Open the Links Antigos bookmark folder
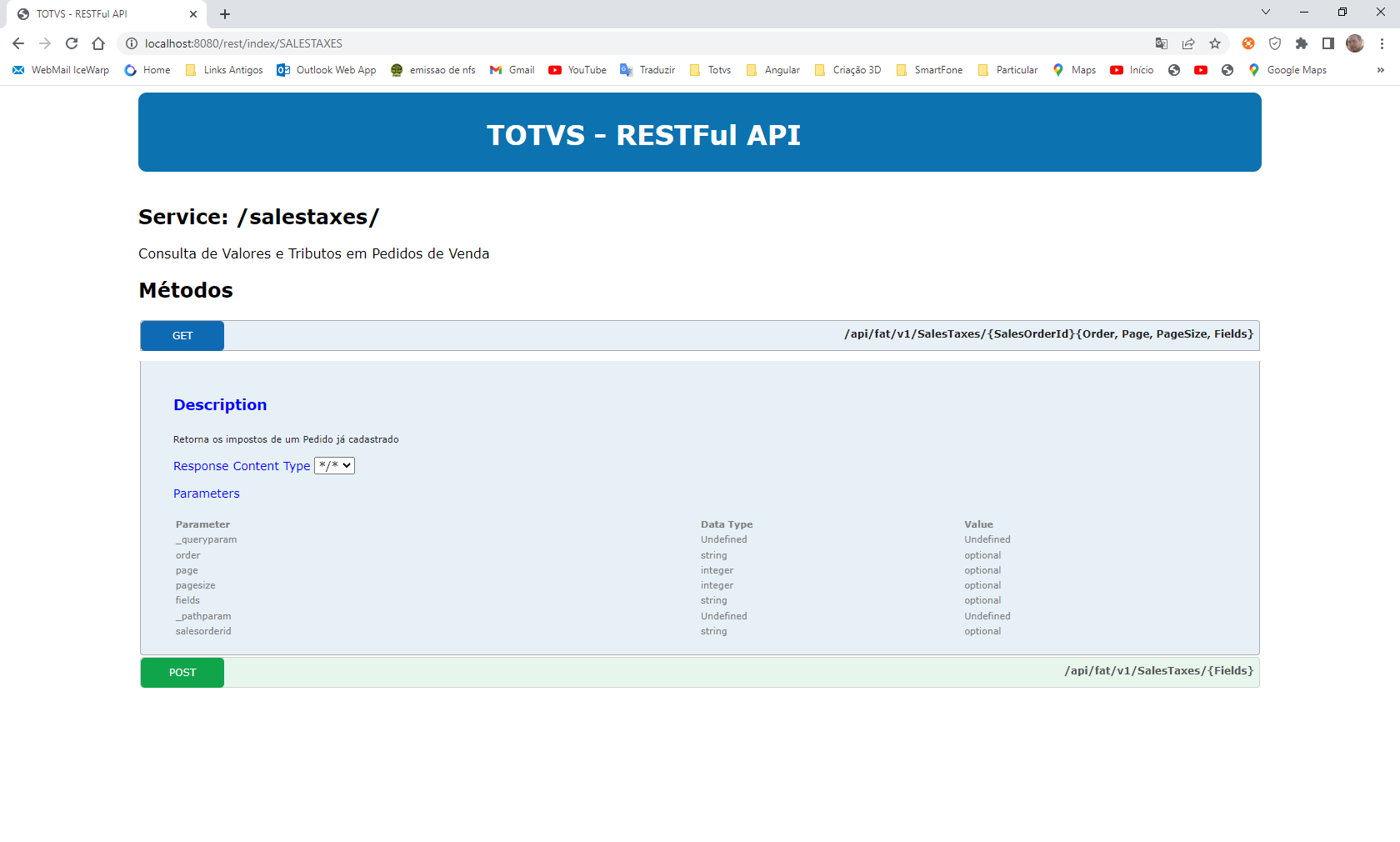 [x=224, y=70]
